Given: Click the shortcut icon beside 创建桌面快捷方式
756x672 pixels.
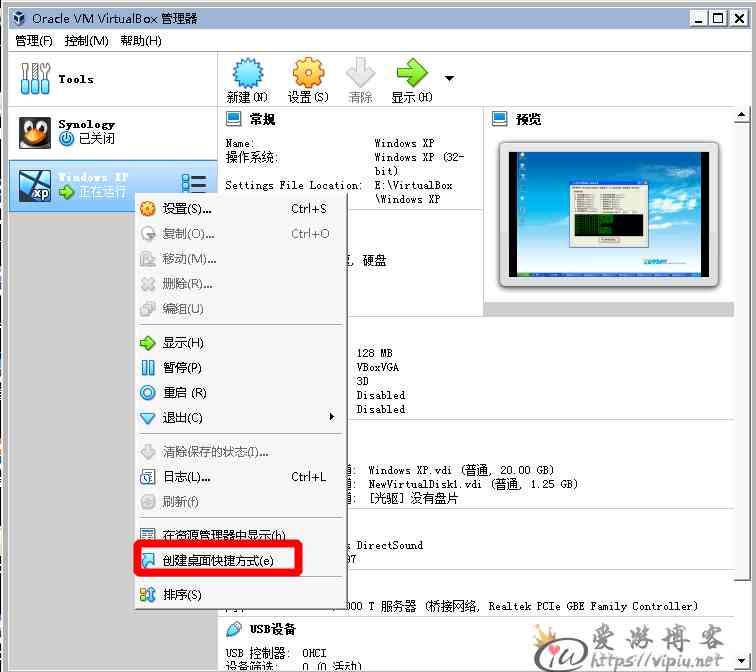Looking at the screenshot, I should pyautogui.click(x=148, y=560).
